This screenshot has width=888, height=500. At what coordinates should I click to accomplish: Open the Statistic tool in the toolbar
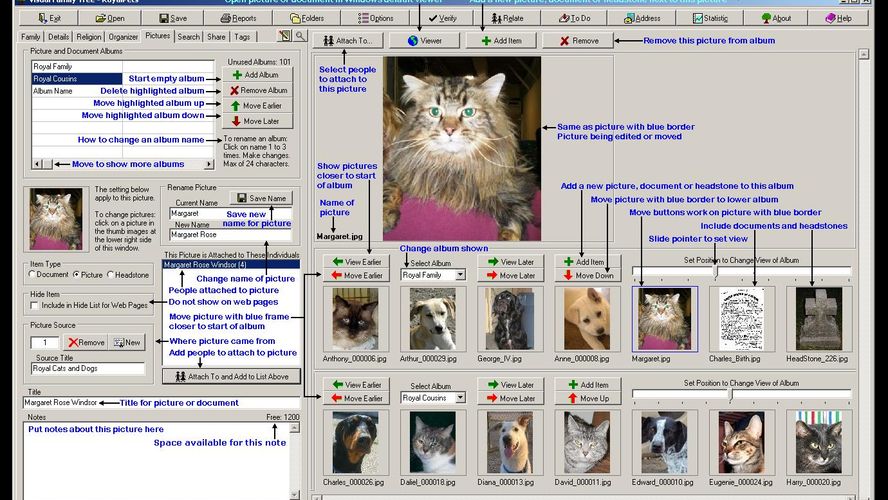pyautogui.click(x=705, y=18)
